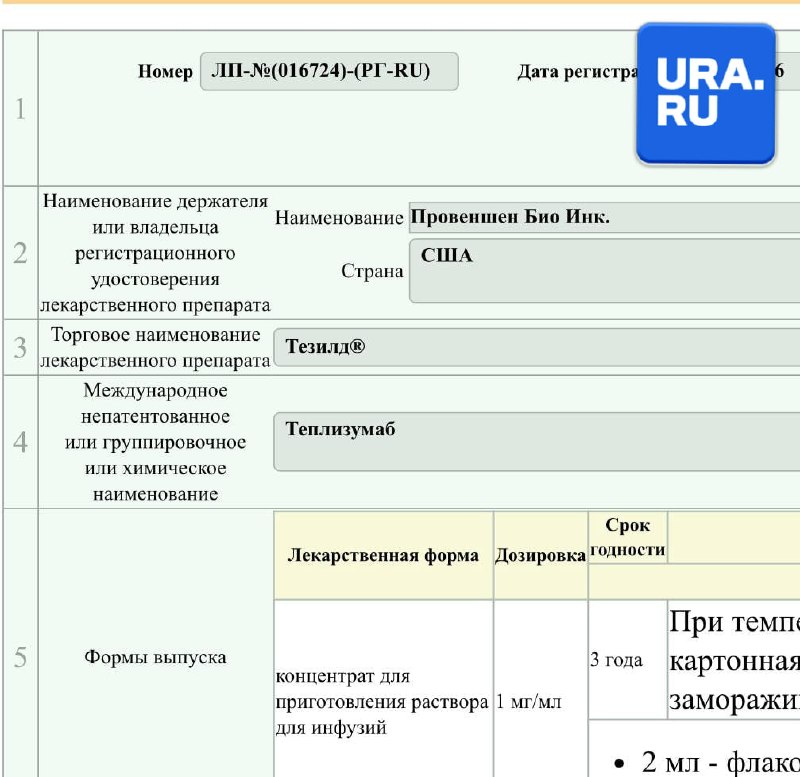Viewport: 800px width, 777px height.
Task: Click row number 3
Action: (20, 347)
